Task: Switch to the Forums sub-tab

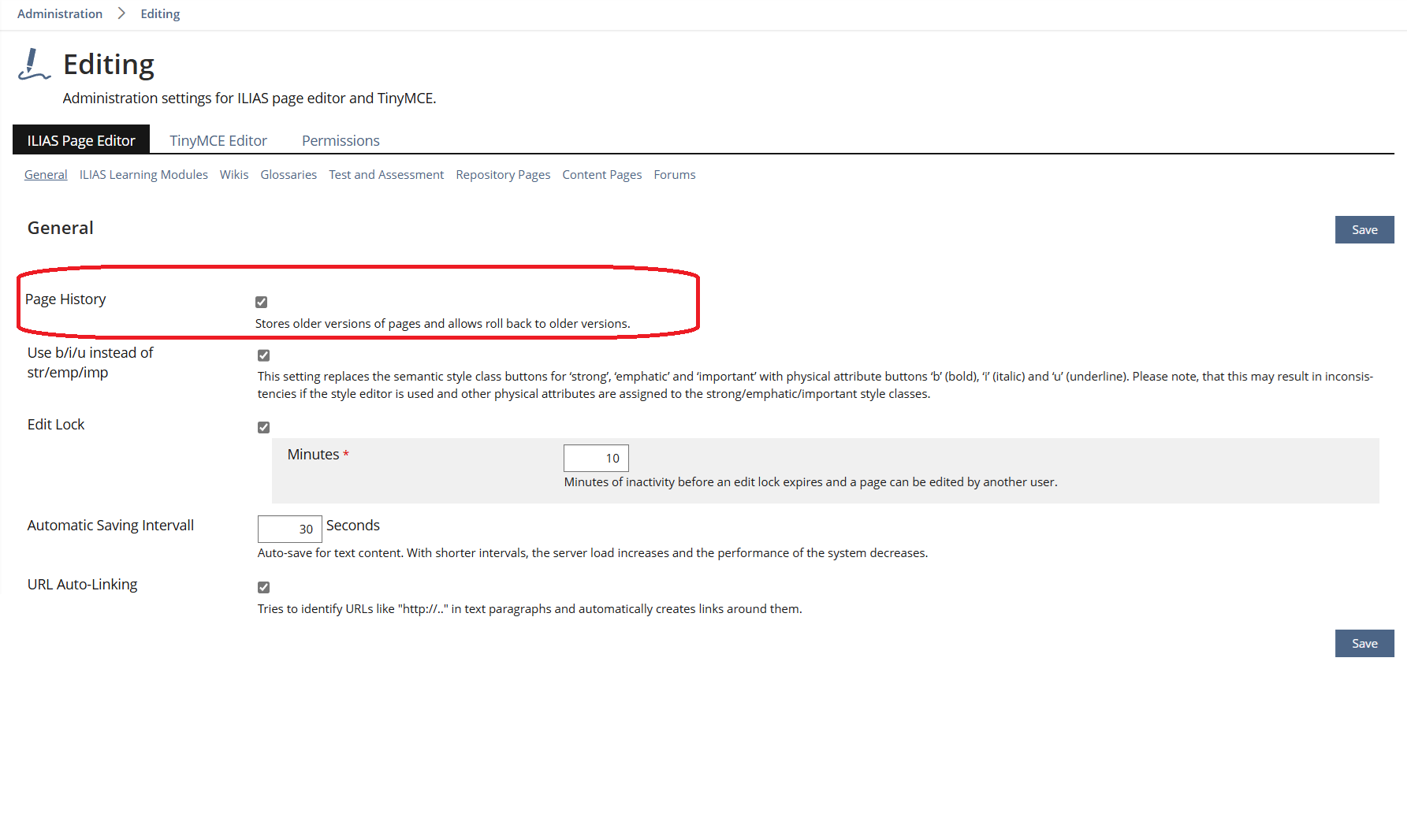Action: click(x=675, y=174)
